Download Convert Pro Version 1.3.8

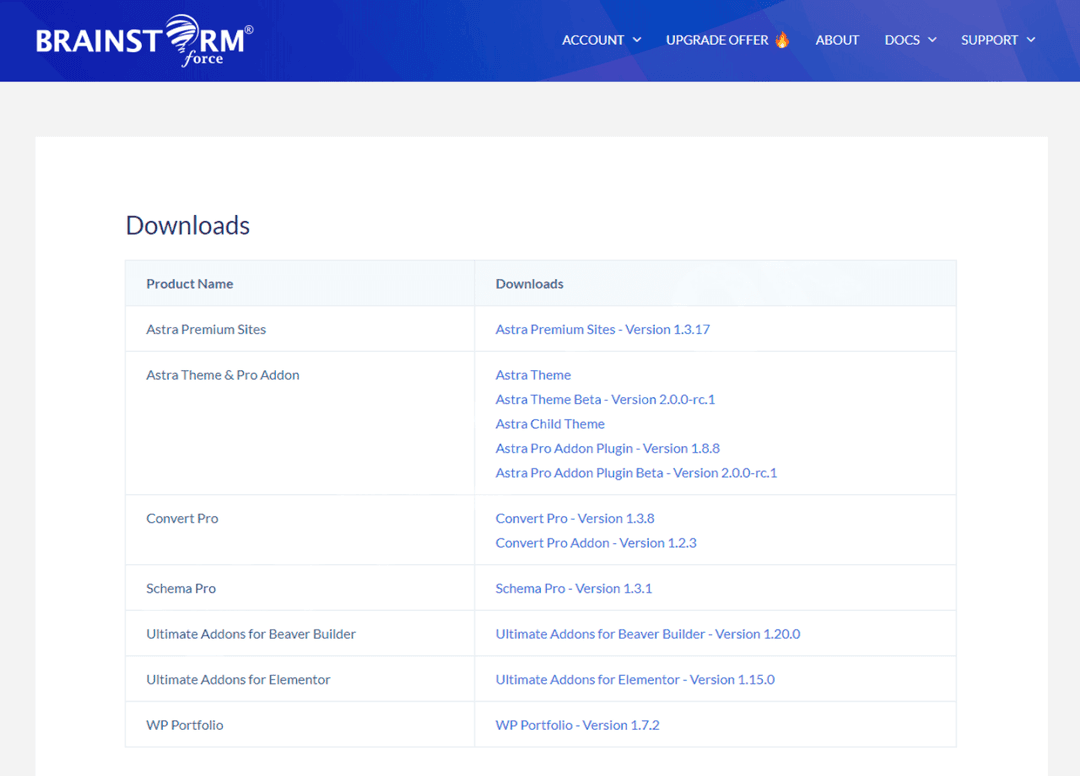pyautogui.click(x=575, y=518)
